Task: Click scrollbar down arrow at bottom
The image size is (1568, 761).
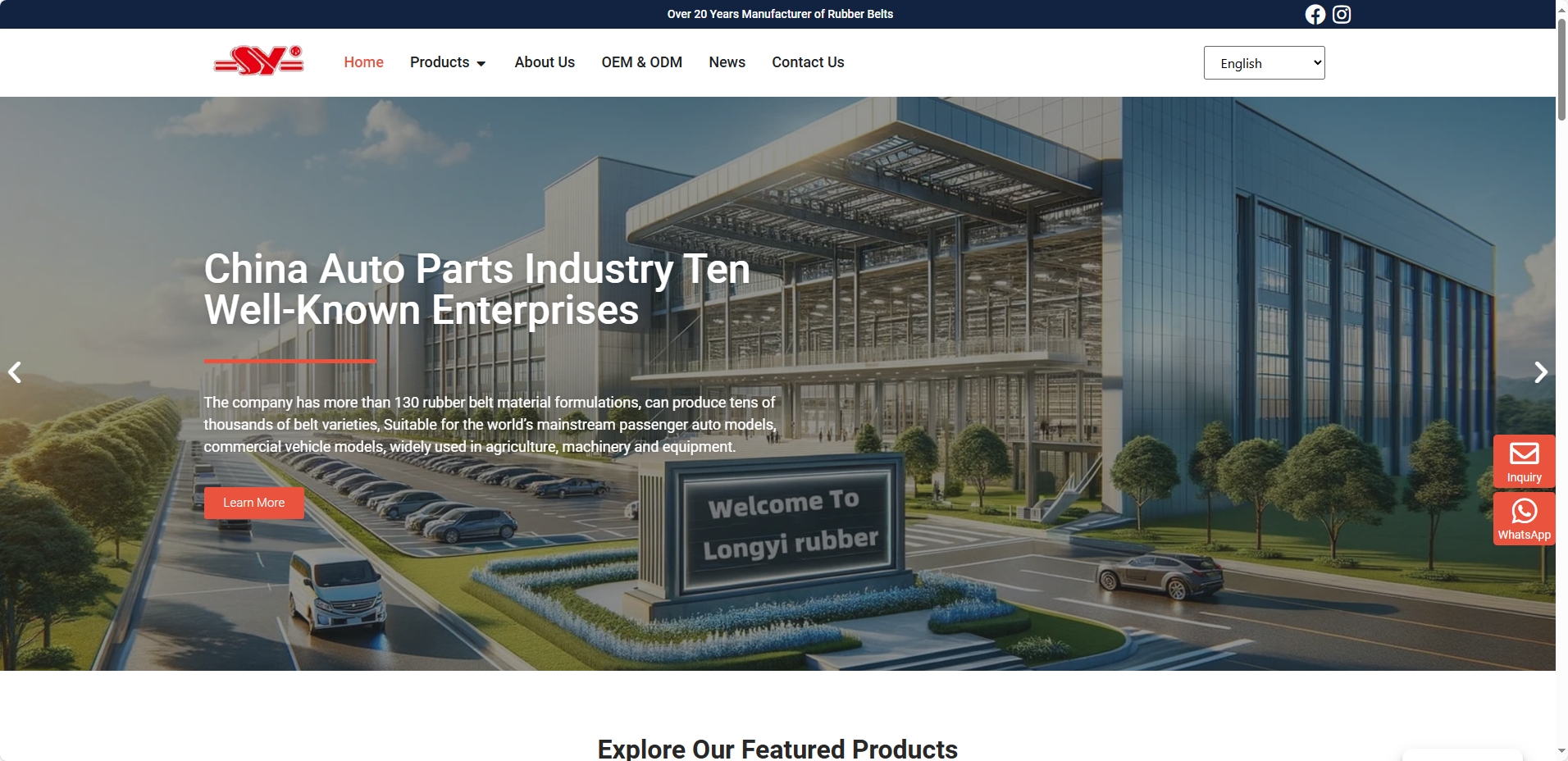Action: pos(1561,751)
